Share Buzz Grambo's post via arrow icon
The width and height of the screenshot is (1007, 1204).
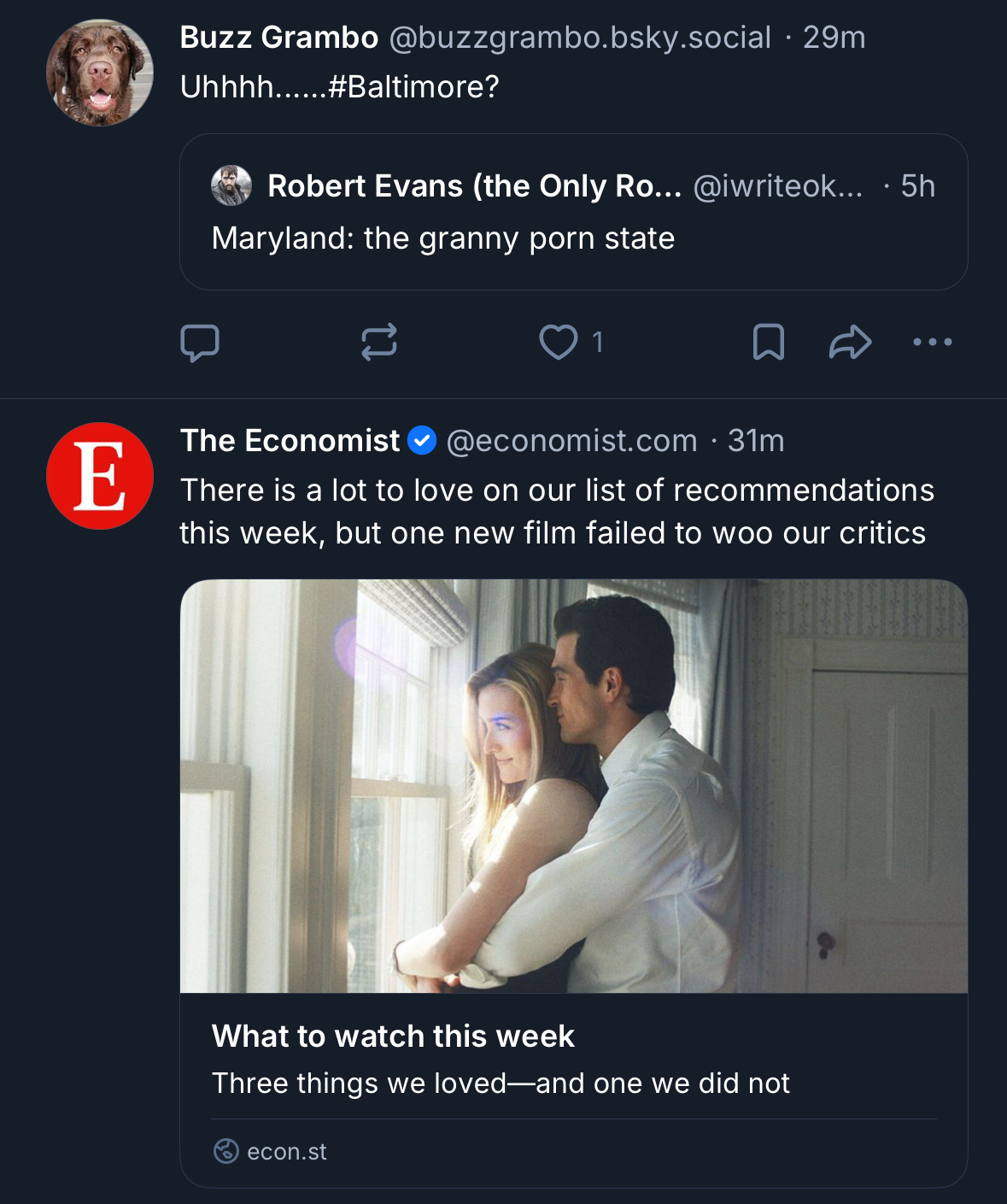click(x=850, y=343)
